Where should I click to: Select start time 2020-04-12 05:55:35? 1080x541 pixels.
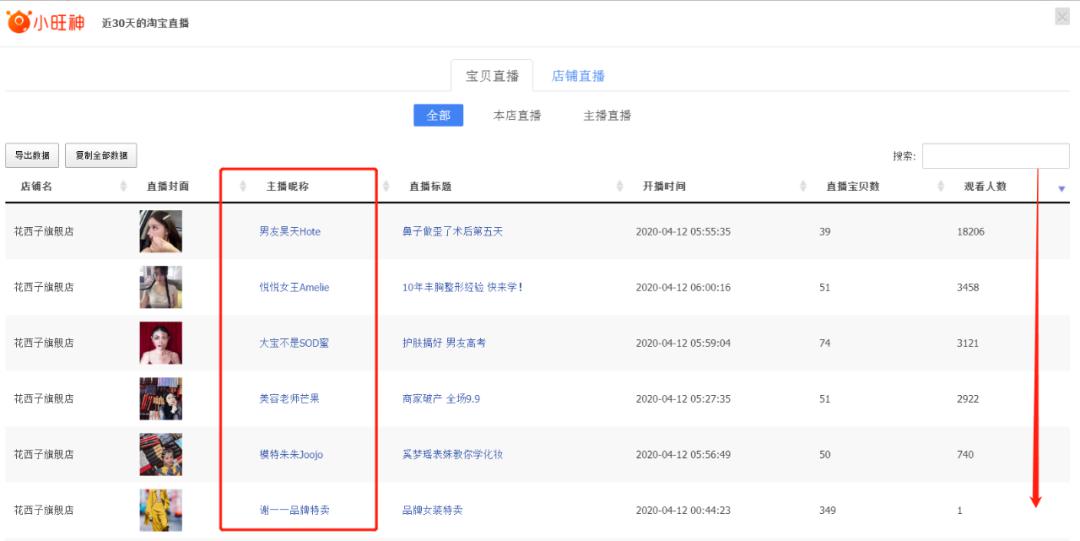tap(683, 232)
